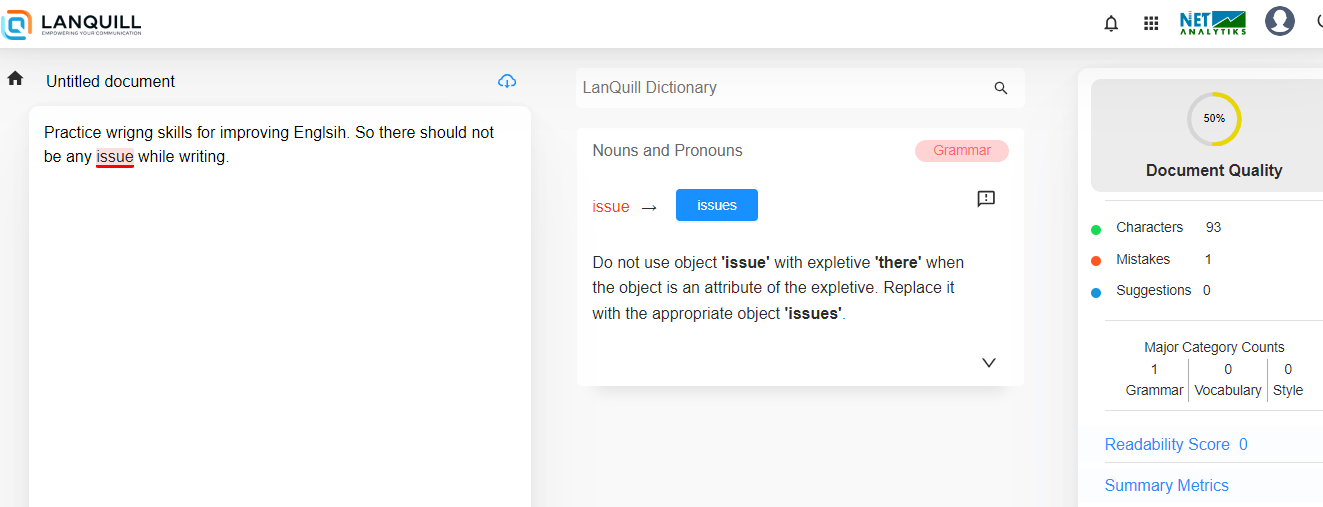
Task: Click the cloud download icon
Action: (x=507, y=81)
